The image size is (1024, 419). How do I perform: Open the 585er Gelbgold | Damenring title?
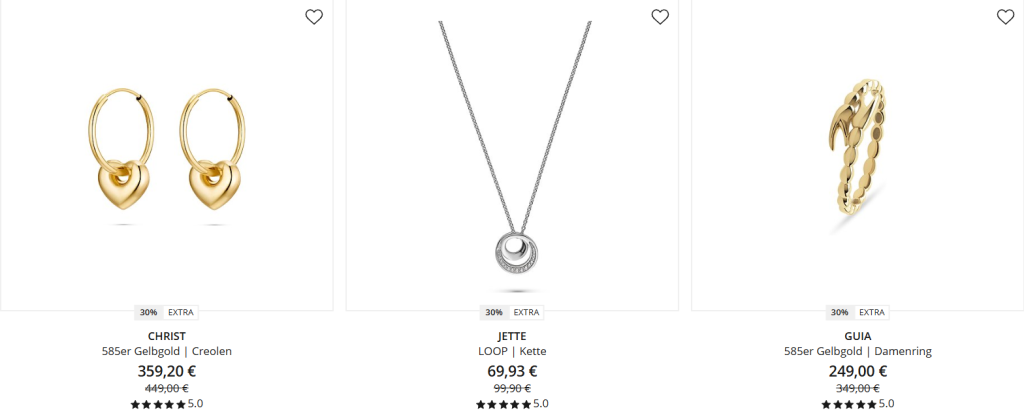coord(857,352)
